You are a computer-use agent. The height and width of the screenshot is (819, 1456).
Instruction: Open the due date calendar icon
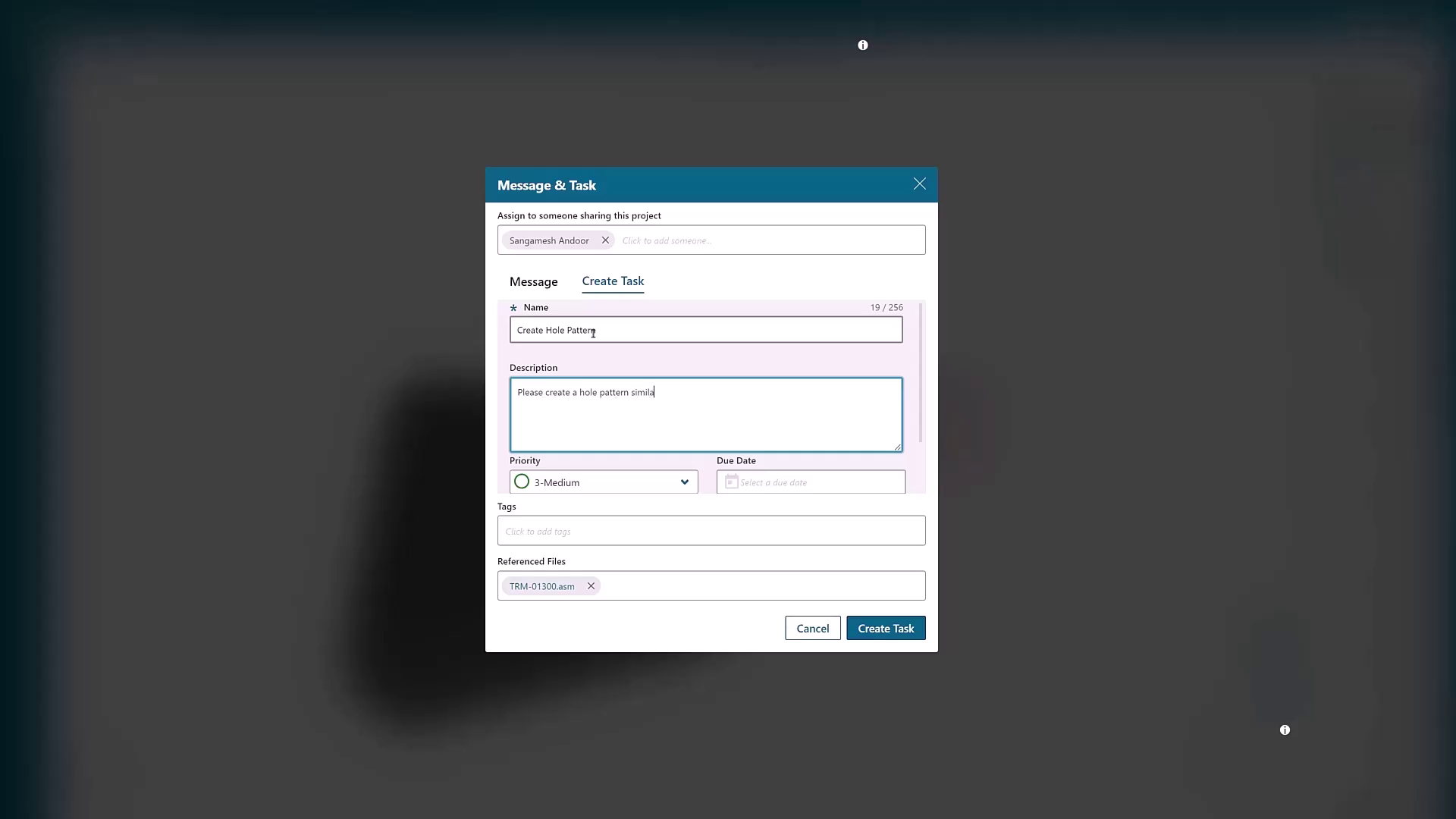tap(730, 482)
